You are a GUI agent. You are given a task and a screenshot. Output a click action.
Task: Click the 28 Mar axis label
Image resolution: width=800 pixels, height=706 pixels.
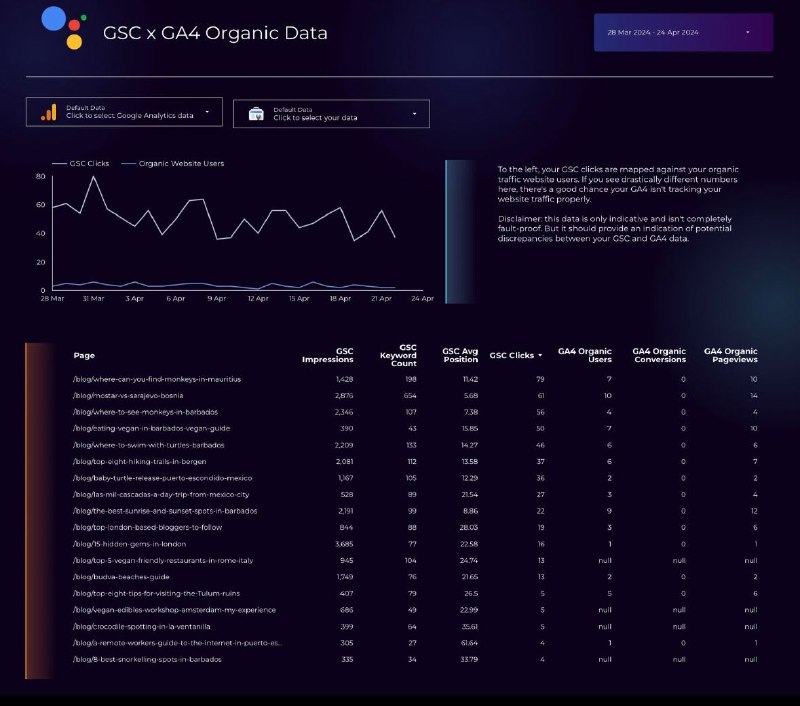[x=52, y=298]
